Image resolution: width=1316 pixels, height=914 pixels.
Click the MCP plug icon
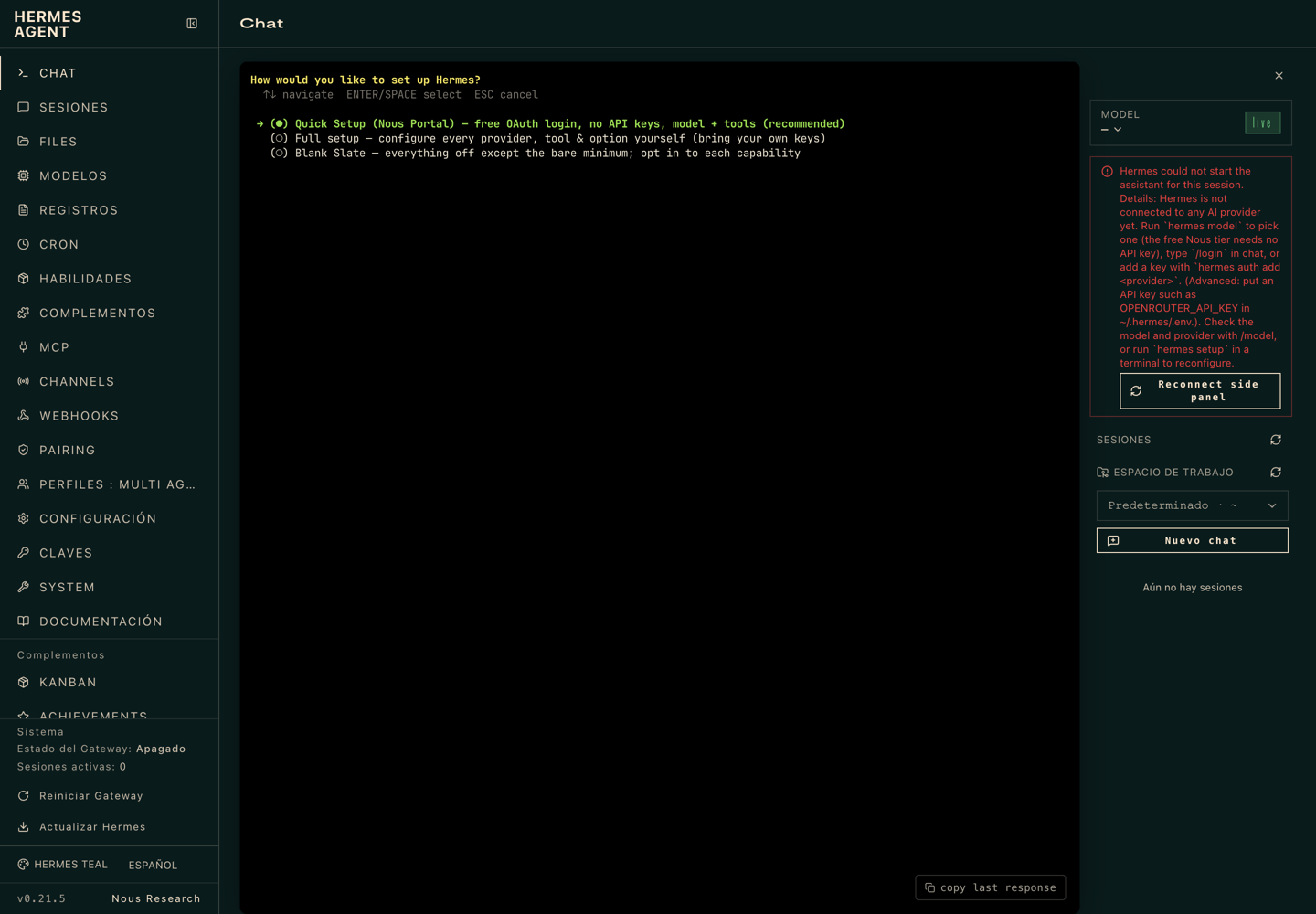coord(24,347)
